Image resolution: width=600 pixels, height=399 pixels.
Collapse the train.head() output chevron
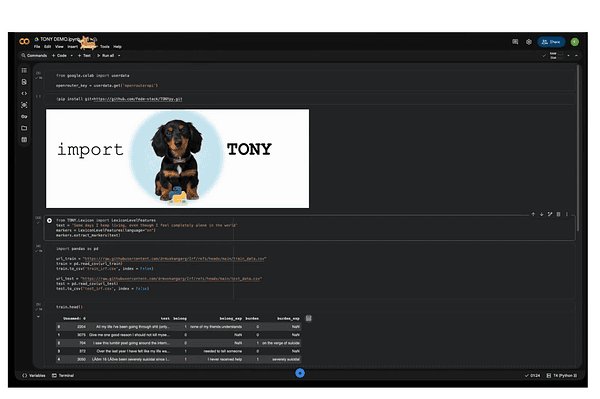(38, 316)
